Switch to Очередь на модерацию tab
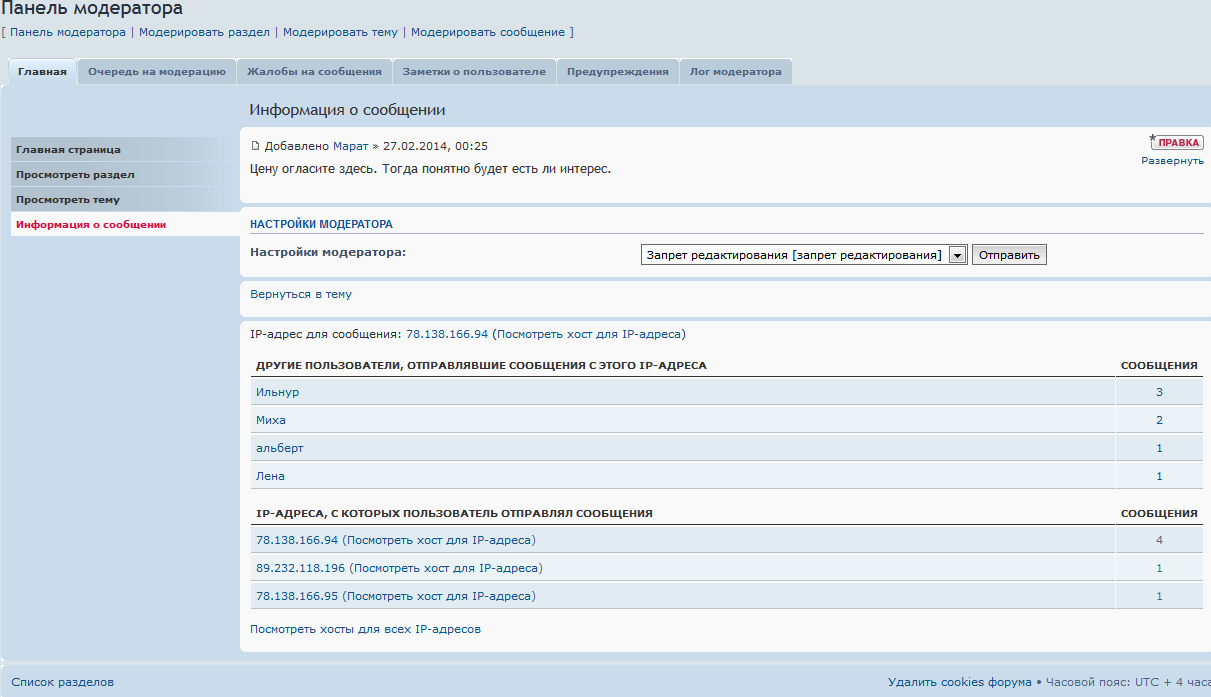1211x697 pixels. (x=156, y=72)
